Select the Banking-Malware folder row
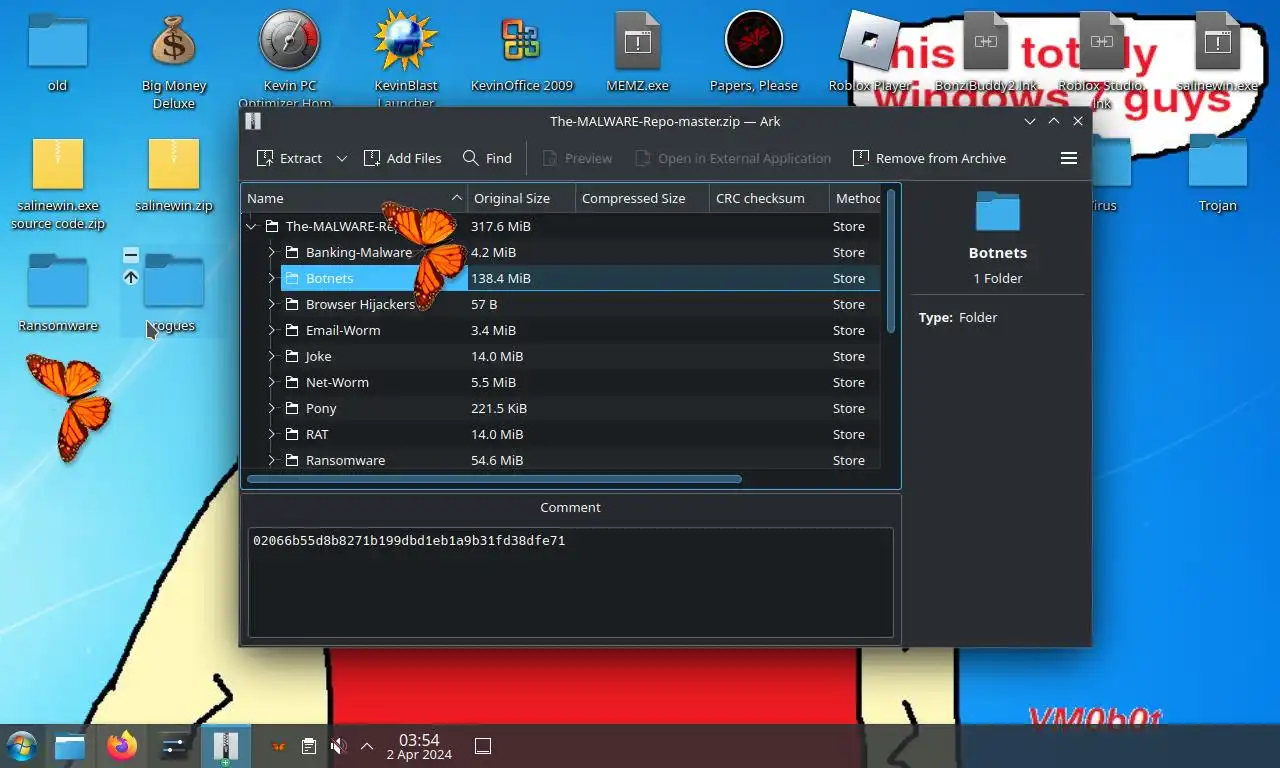 tap(560, 252)
